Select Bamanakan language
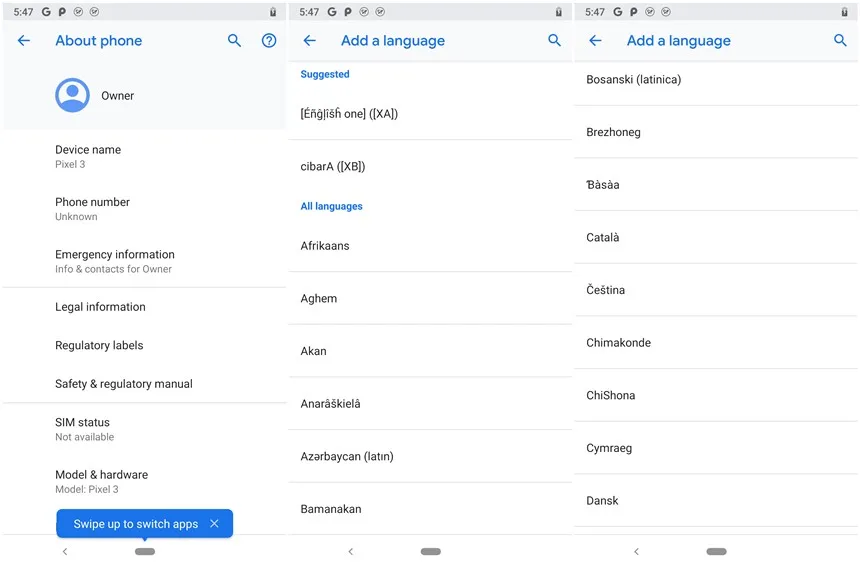Viewport: 860px width, 571px height. (431, 509)
